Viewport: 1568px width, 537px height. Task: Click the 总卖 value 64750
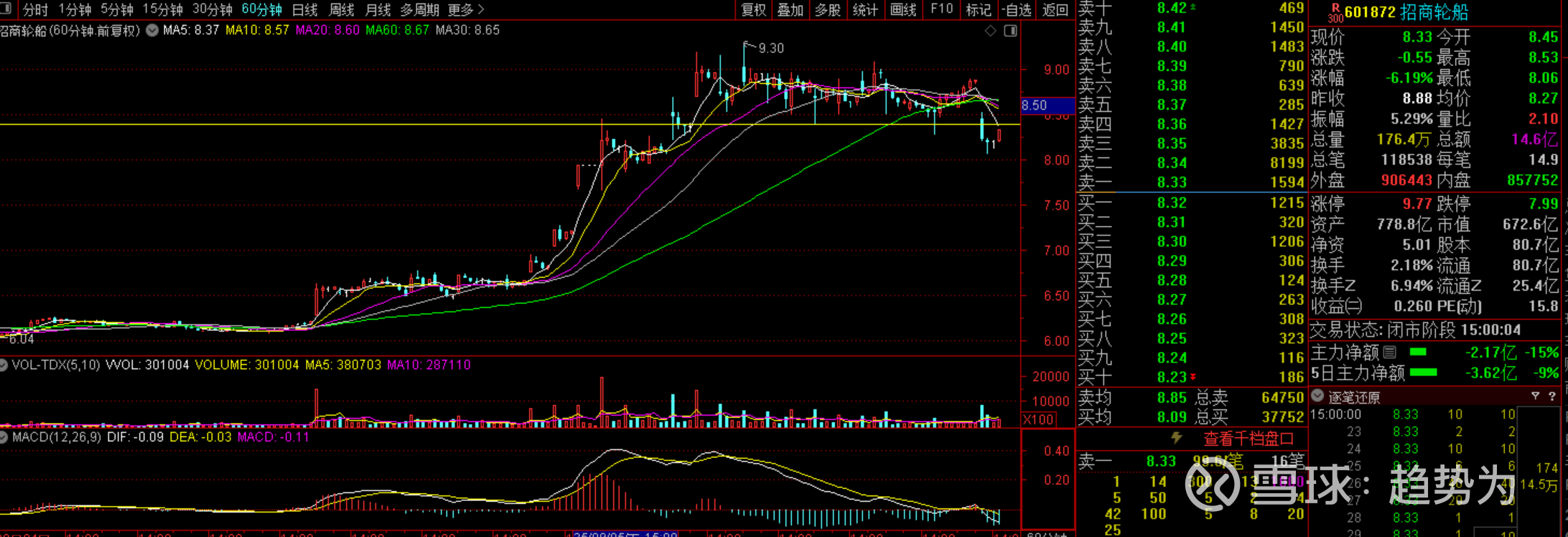tap(1282, 398)
